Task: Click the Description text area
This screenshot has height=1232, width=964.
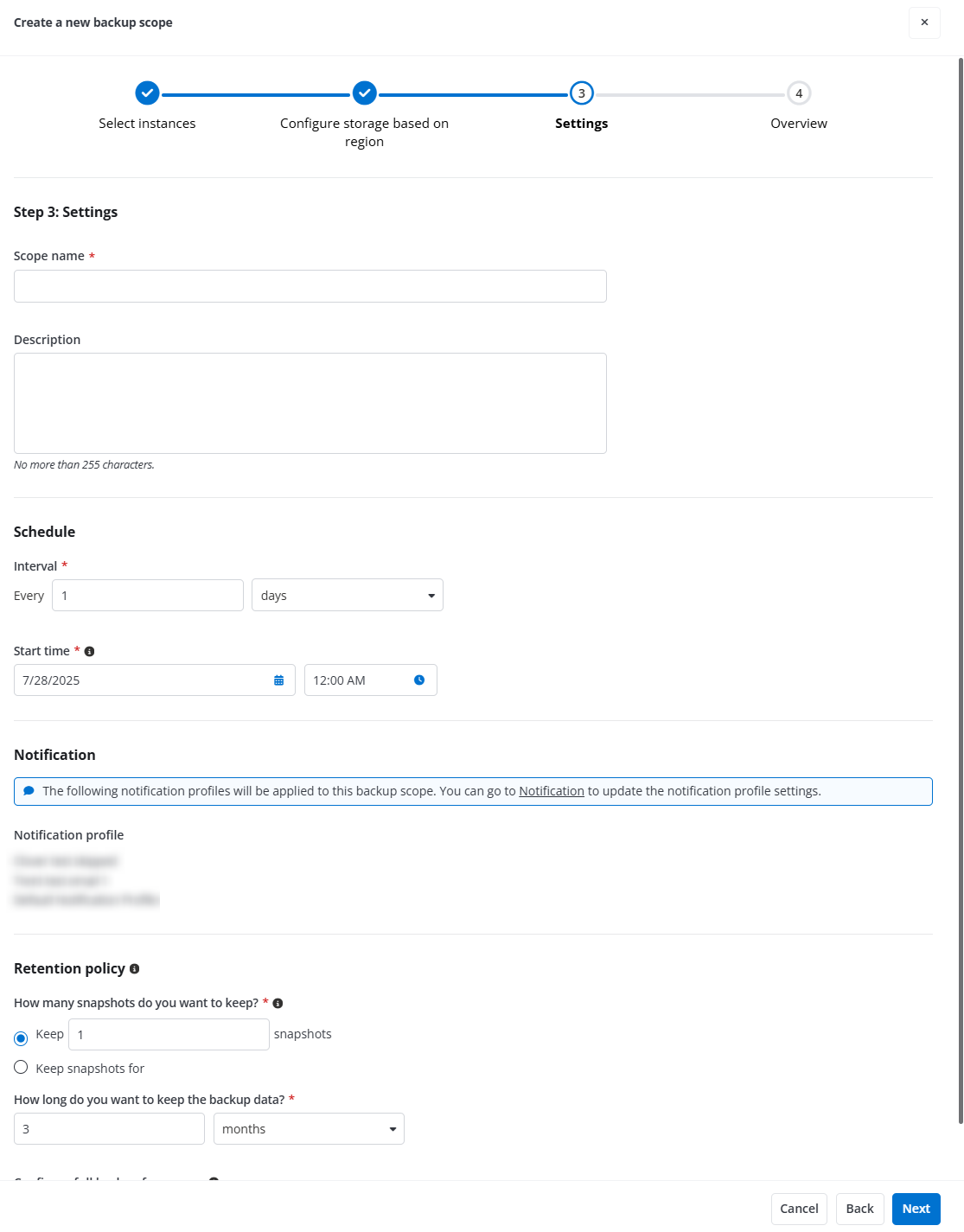Action: point(310,403)
